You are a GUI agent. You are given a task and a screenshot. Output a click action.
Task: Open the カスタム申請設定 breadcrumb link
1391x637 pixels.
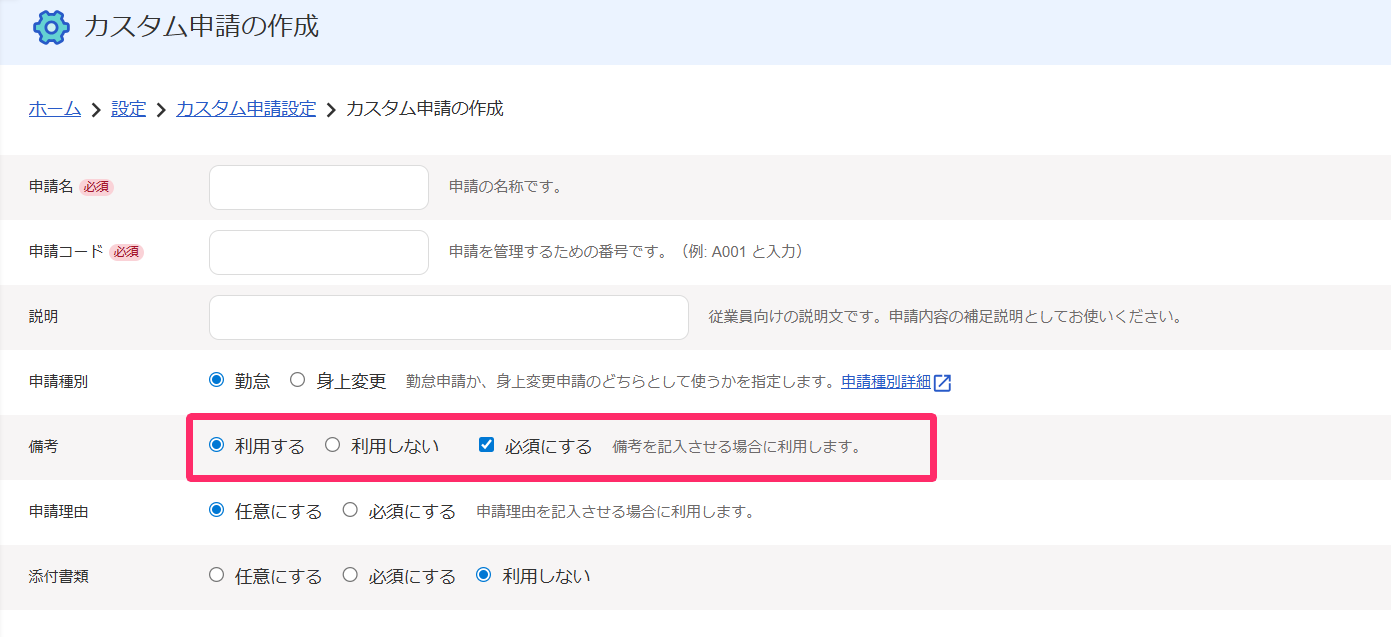click(x=246, y=109)
